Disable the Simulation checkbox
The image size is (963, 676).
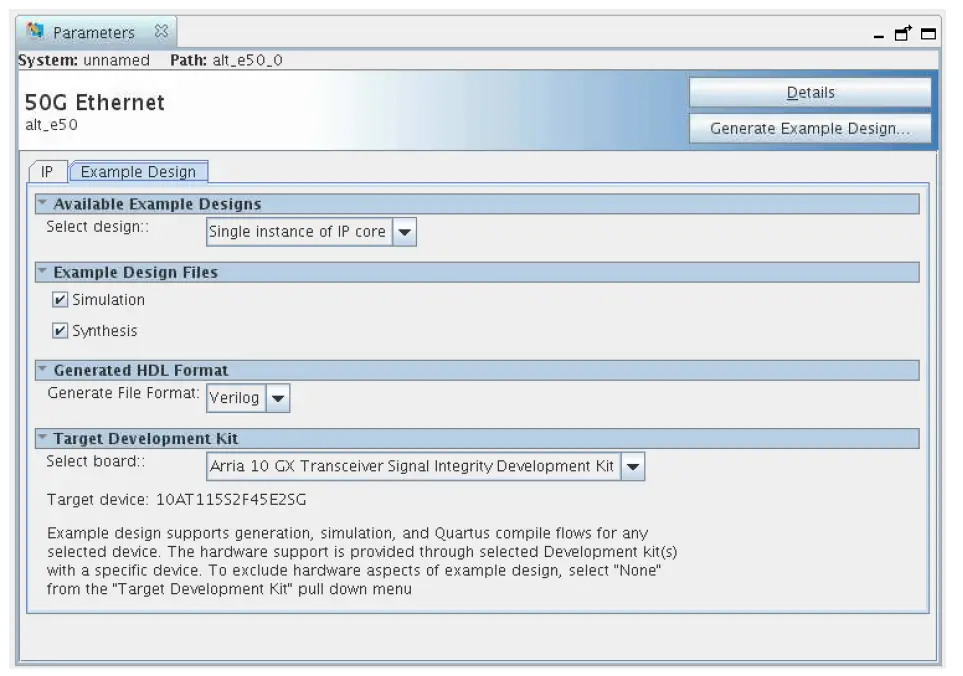62,299
